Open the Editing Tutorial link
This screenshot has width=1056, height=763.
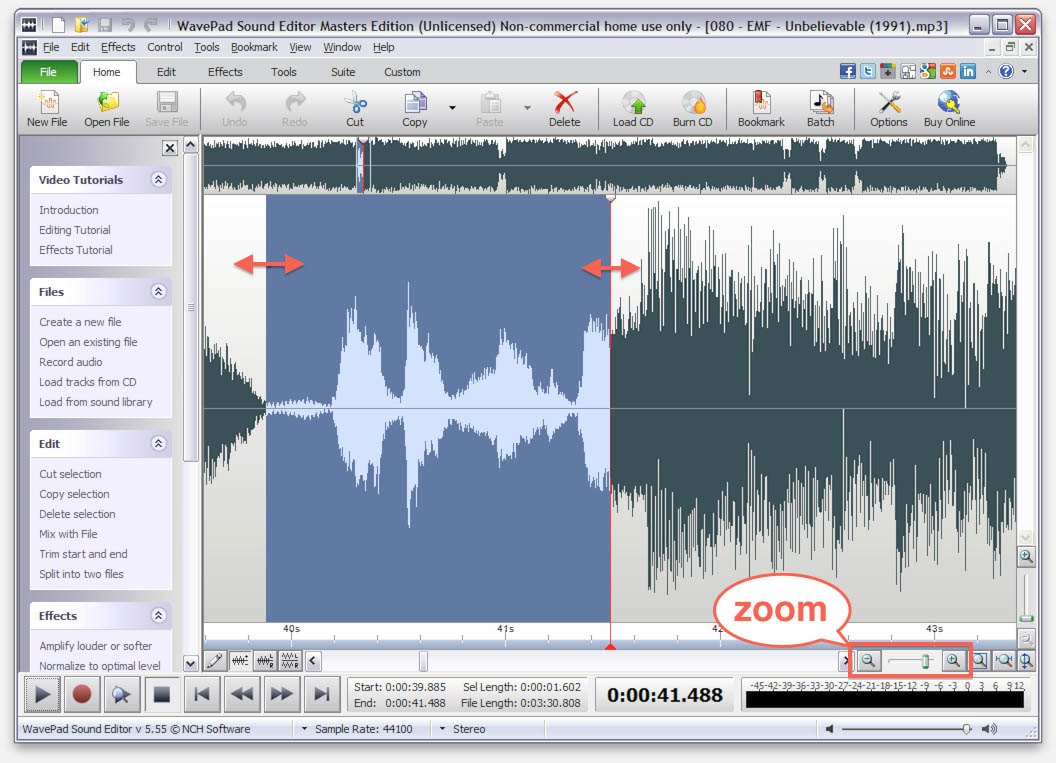(75, 230)
